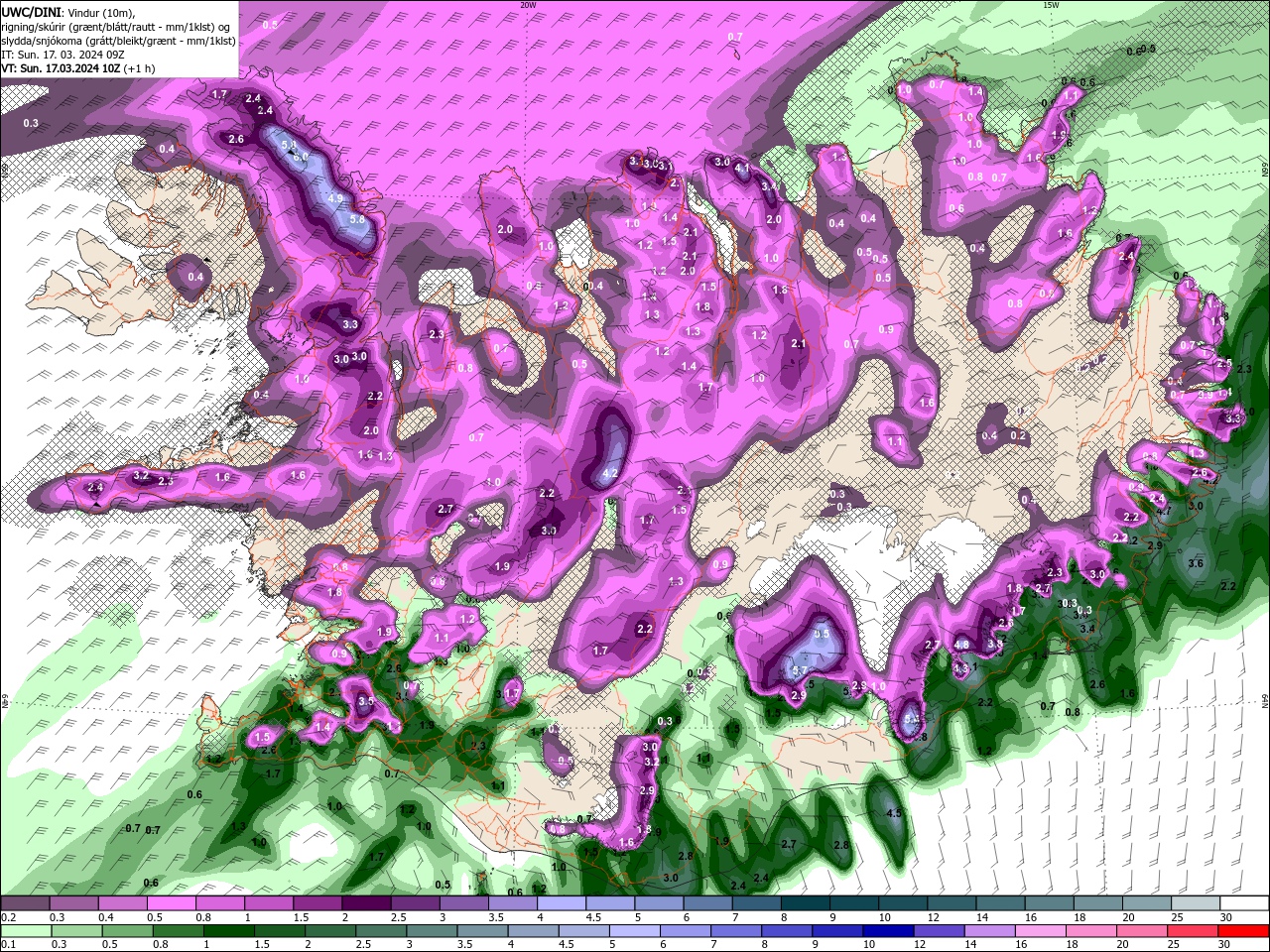
Task: Click the UWC/DINI title text
Action: pos(33,11)
